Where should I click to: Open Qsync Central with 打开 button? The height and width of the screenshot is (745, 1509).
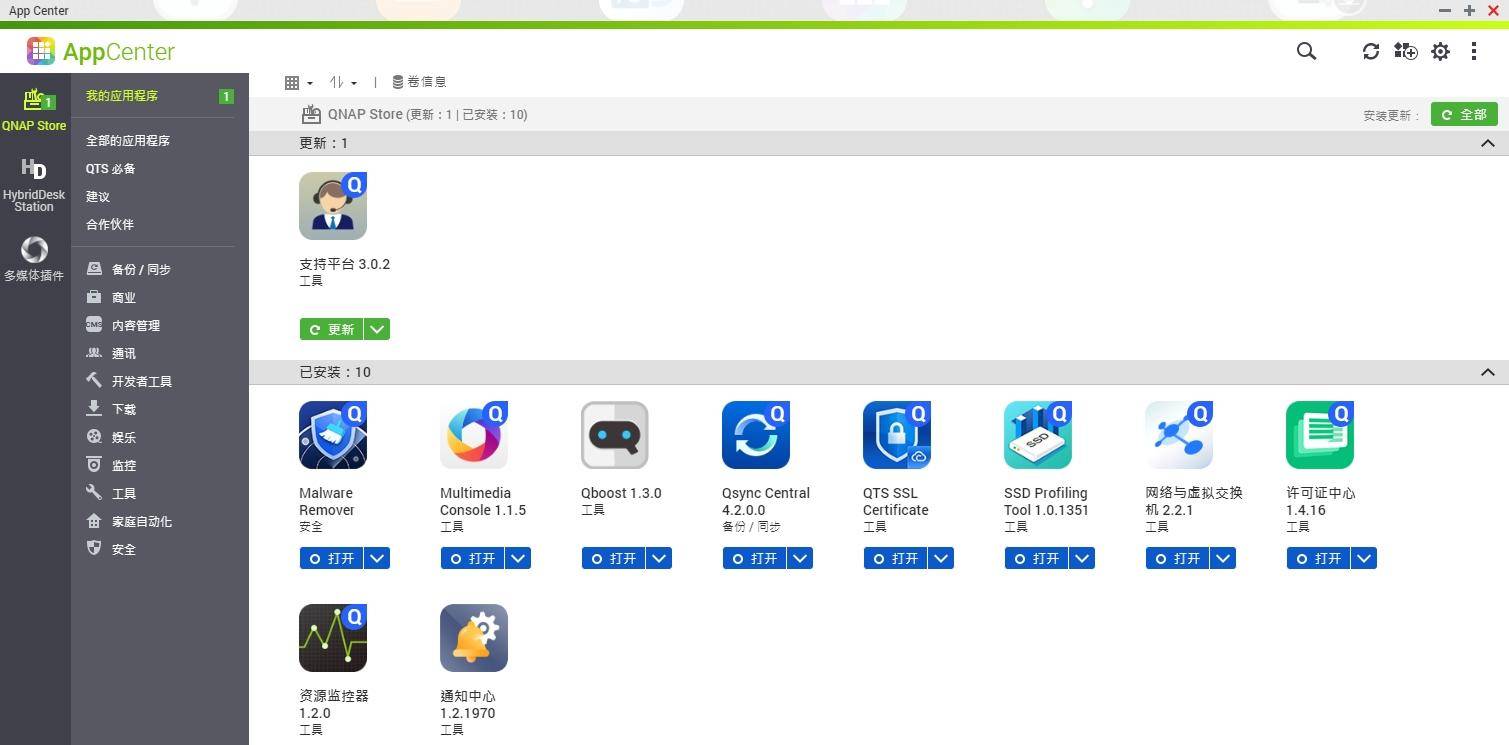coord(754,558)
